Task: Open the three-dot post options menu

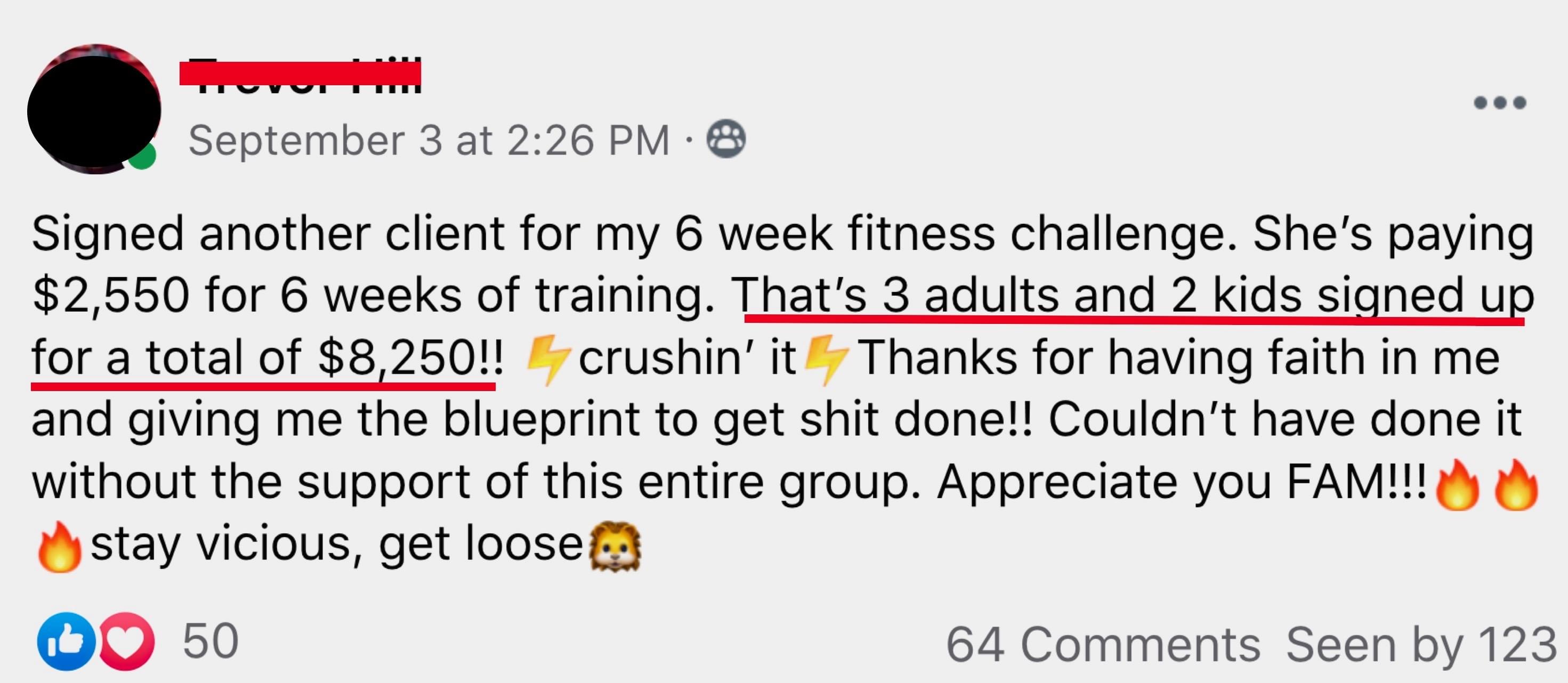Action: point(1500,102)
